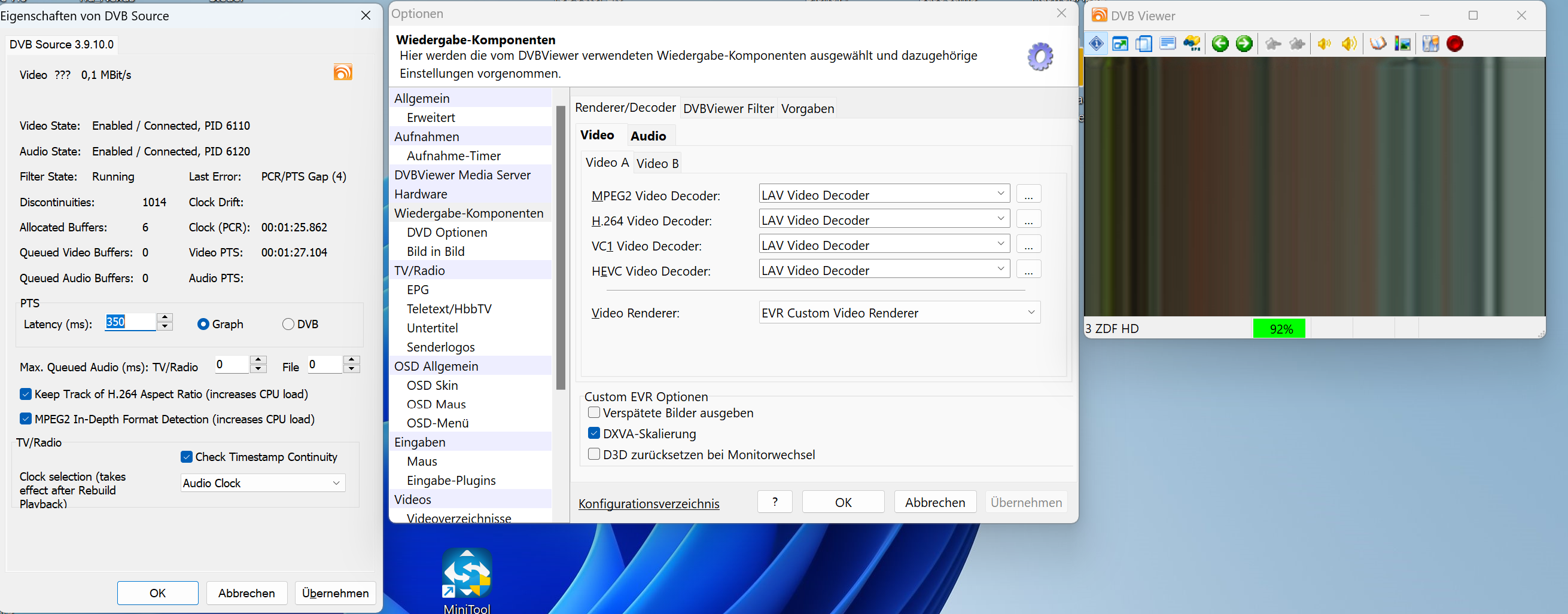Viewport: 1568px width, 614px height.
Task: Open the MiniTool desktop shortcut
Action: point(467,581)
